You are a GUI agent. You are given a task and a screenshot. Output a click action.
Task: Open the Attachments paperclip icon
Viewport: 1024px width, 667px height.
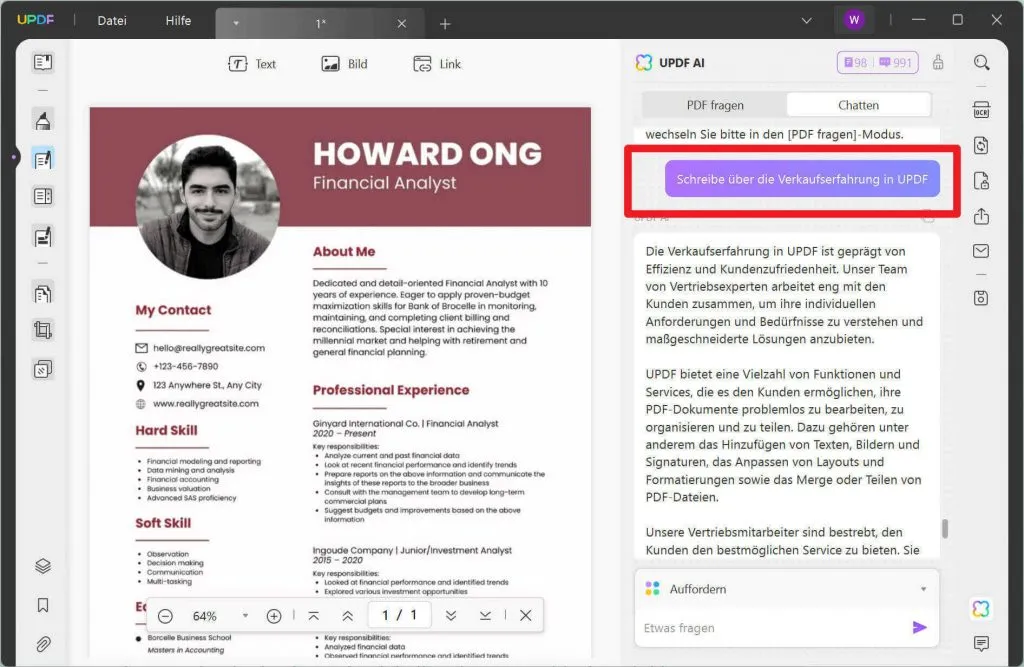pos(43,644)
